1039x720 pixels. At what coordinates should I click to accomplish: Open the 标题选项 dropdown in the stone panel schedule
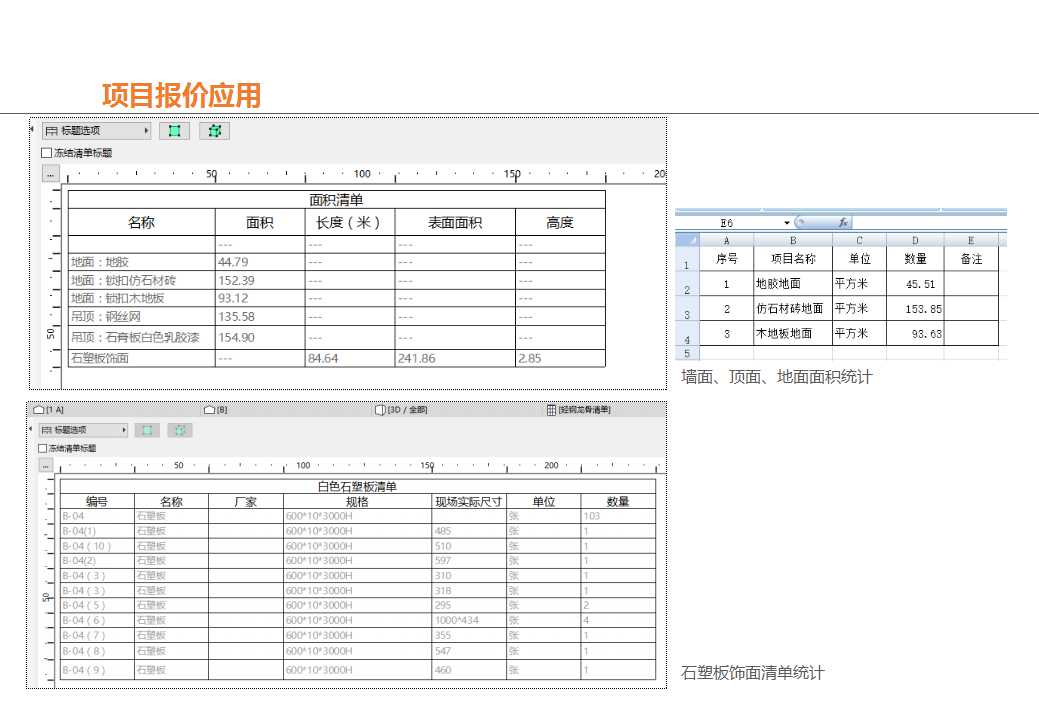[126, 430]
